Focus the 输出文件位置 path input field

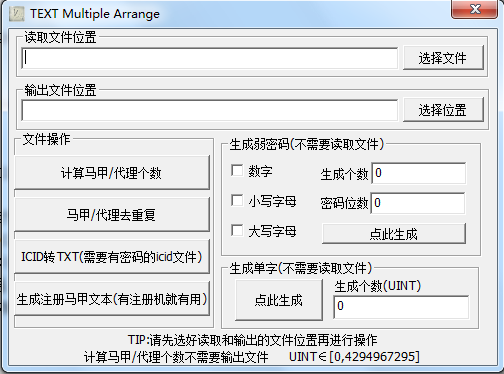point(210,110)
